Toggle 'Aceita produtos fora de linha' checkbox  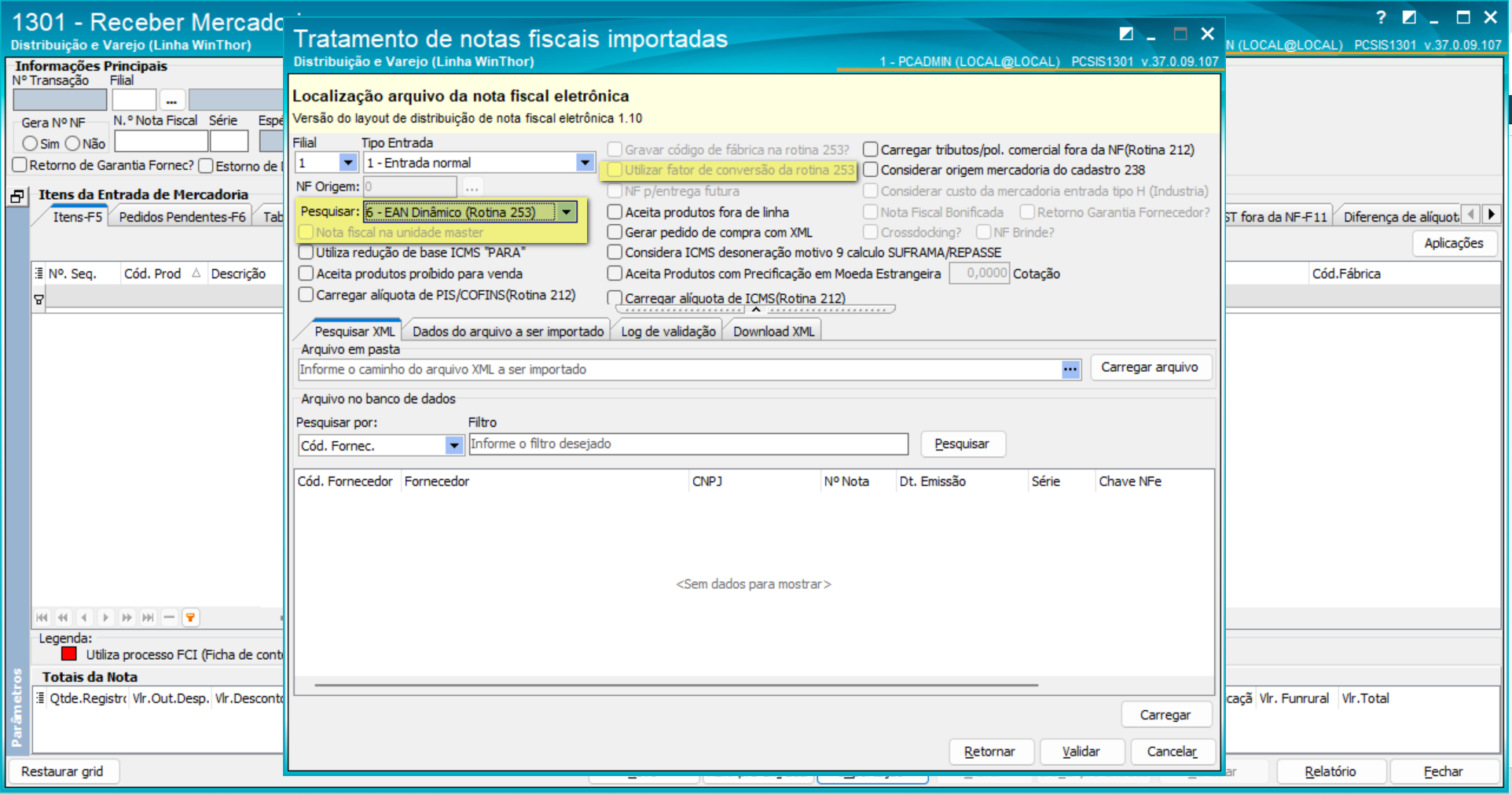[x=615, y=212]
